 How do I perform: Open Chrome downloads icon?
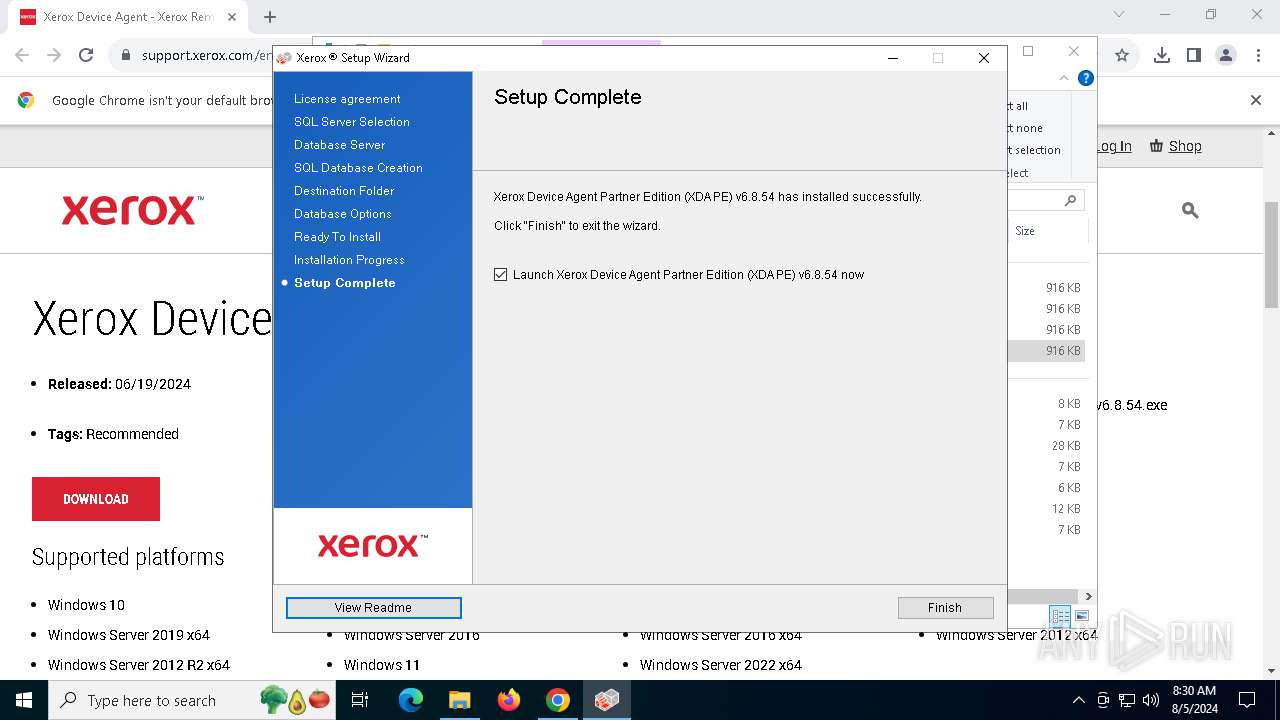coord(1161,55)
